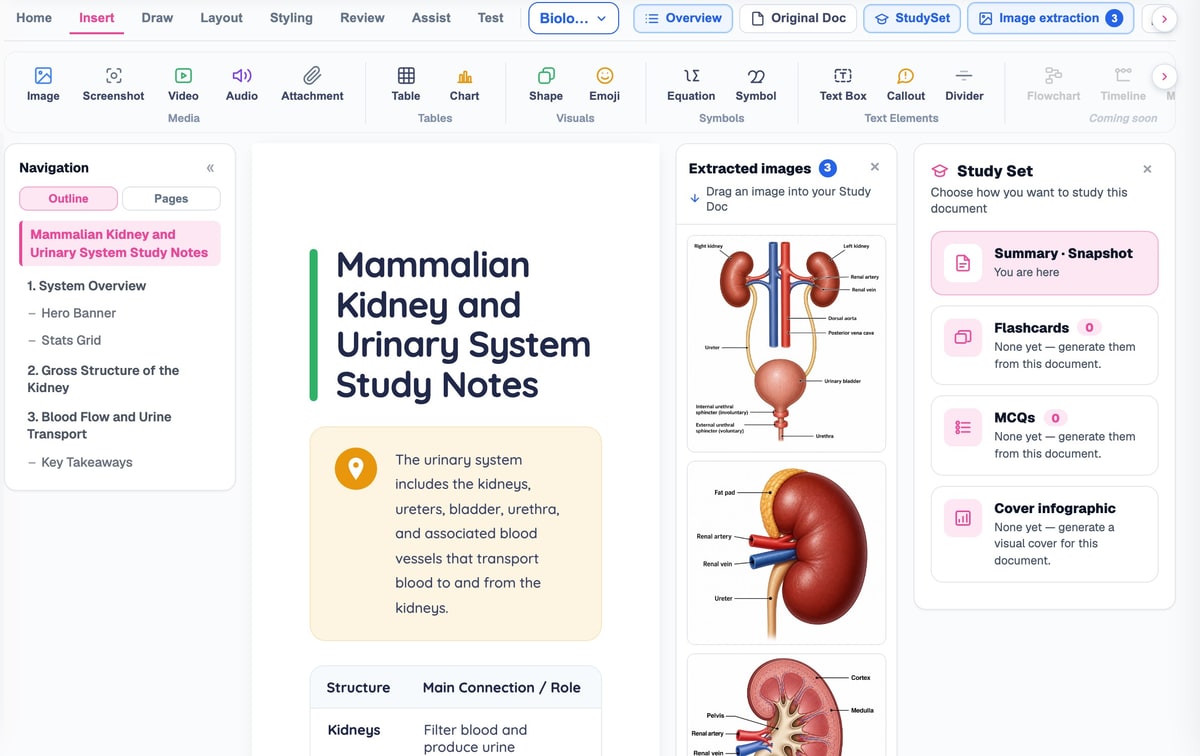
Task: Add a Text Box
Action: (x=843, y=84)
